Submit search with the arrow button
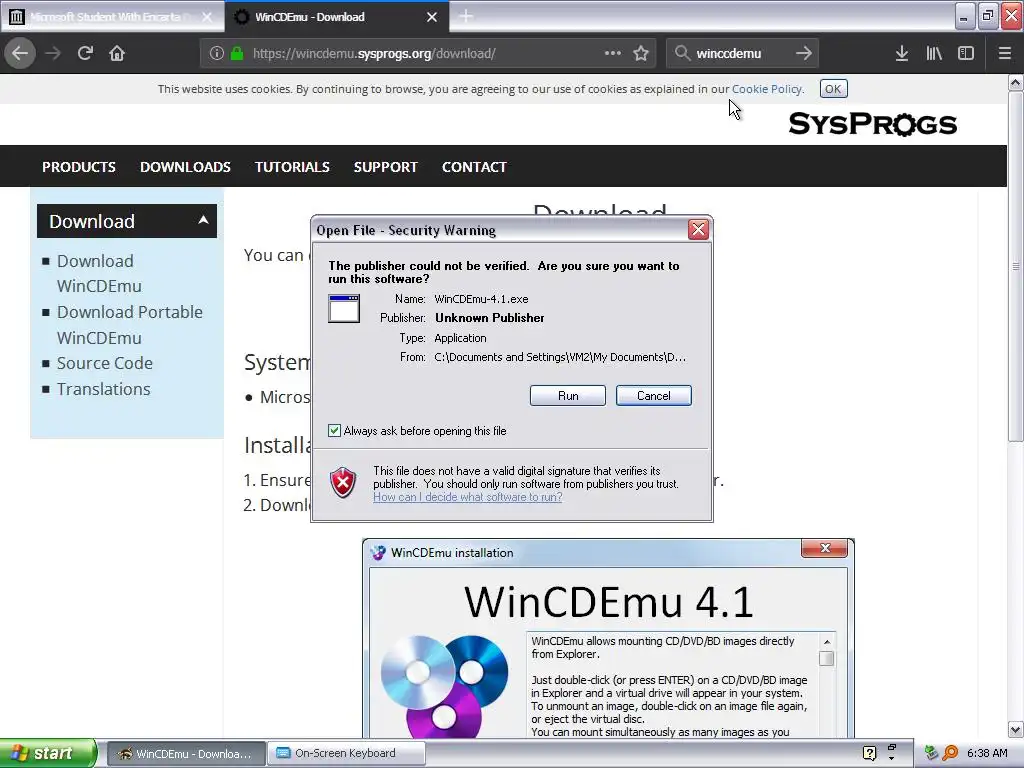 [804, 53]
